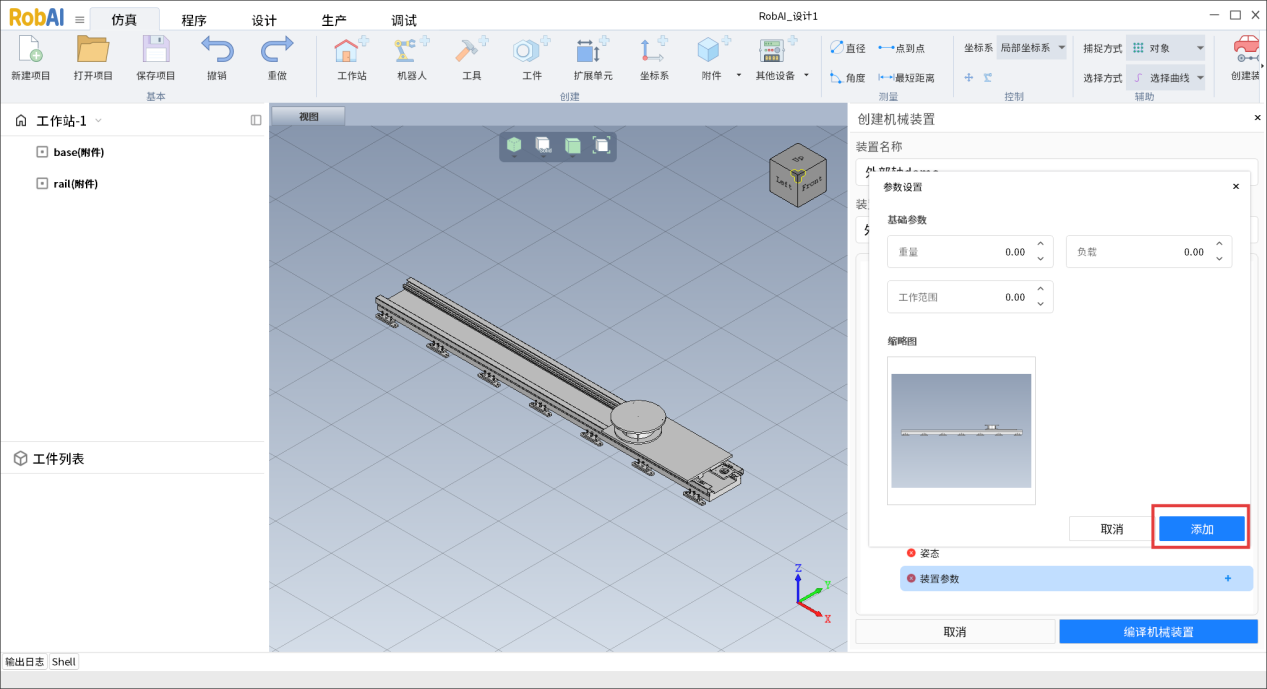Click the 编译机械装置 button
Image resolution: width=1267 pixels, height=689 pixels.
point(1158,632)
